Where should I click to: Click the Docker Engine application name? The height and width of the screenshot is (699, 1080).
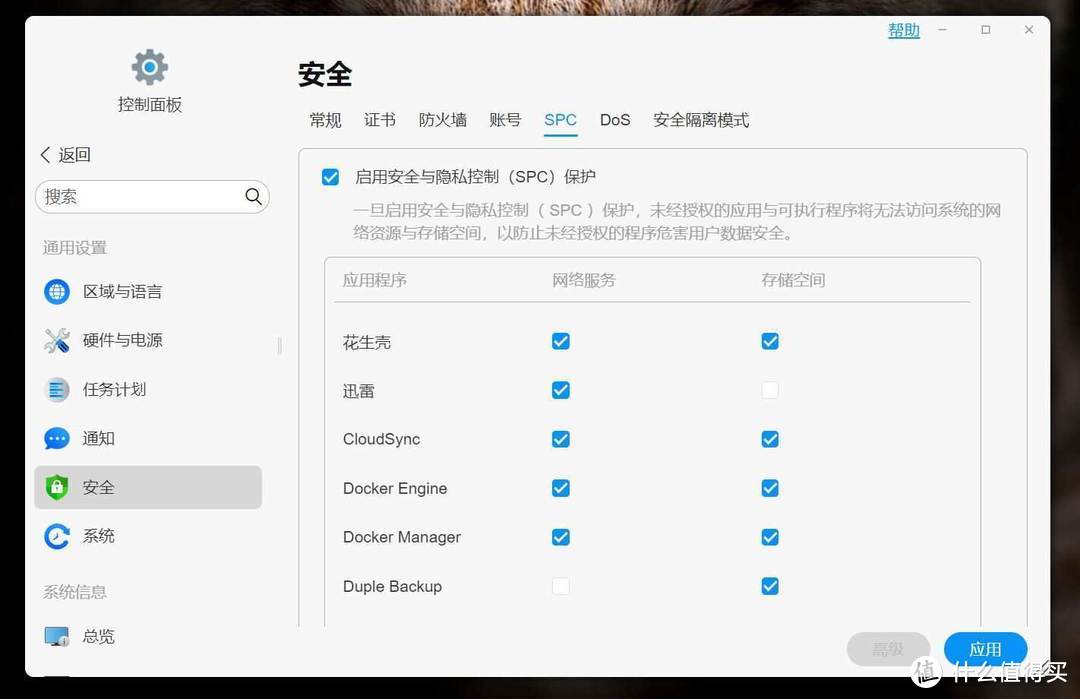395,488
